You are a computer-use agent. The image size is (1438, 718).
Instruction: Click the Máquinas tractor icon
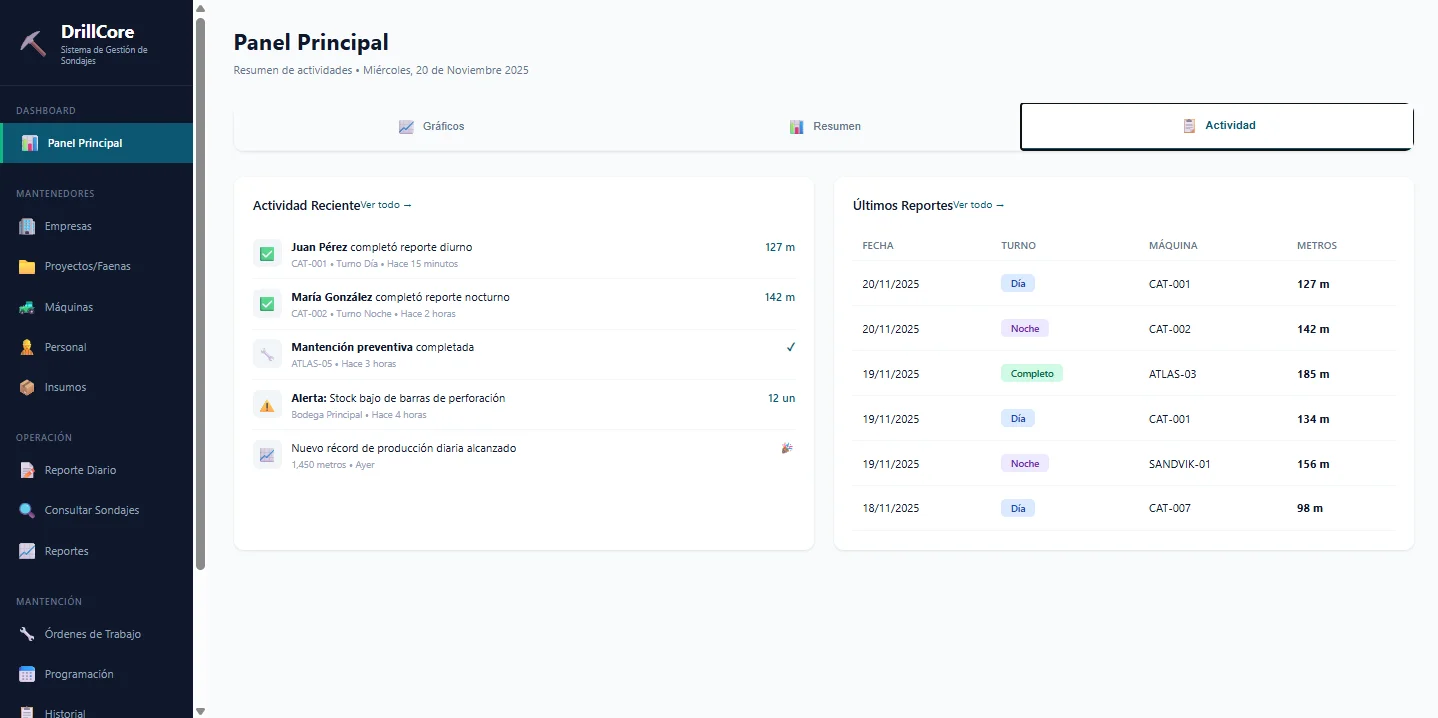point(27,307)
